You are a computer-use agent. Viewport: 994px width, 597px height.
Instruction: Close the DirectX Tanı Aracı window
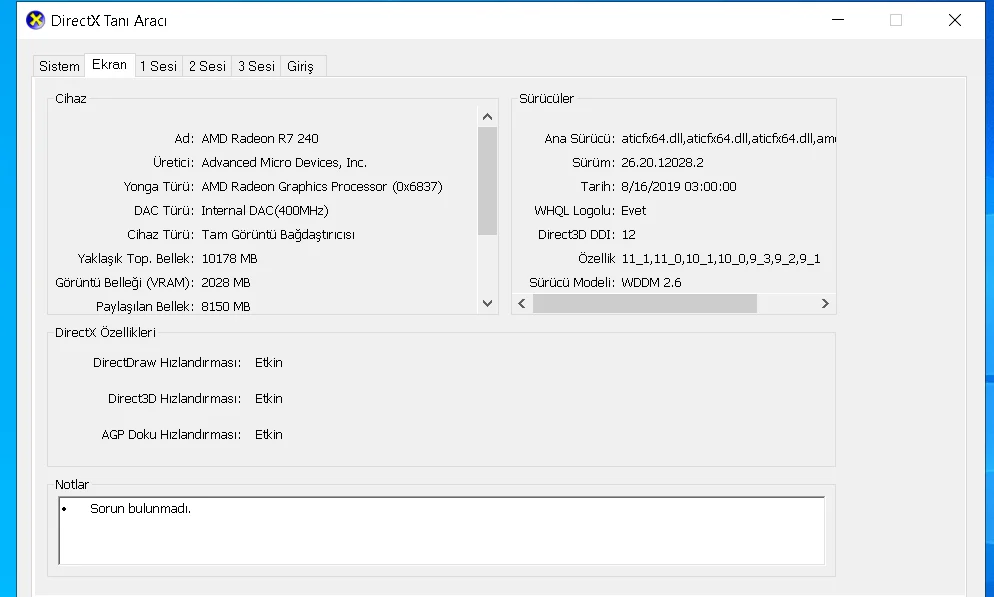pos(955,20)
